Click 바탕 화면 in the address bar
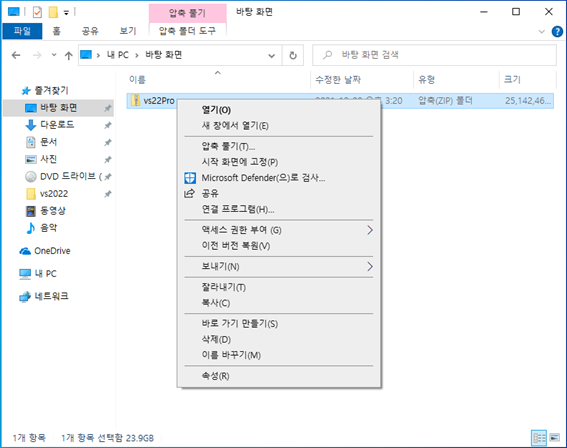 (163, 55)
